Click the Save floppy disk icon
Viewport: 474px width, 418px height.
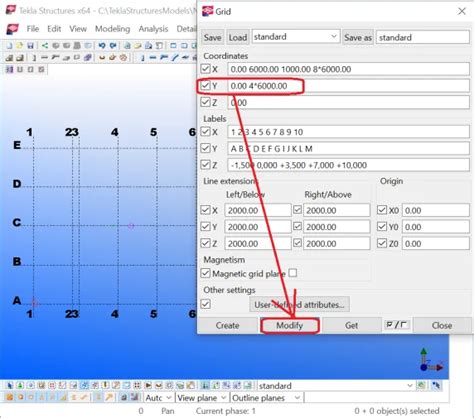(30, 46)
